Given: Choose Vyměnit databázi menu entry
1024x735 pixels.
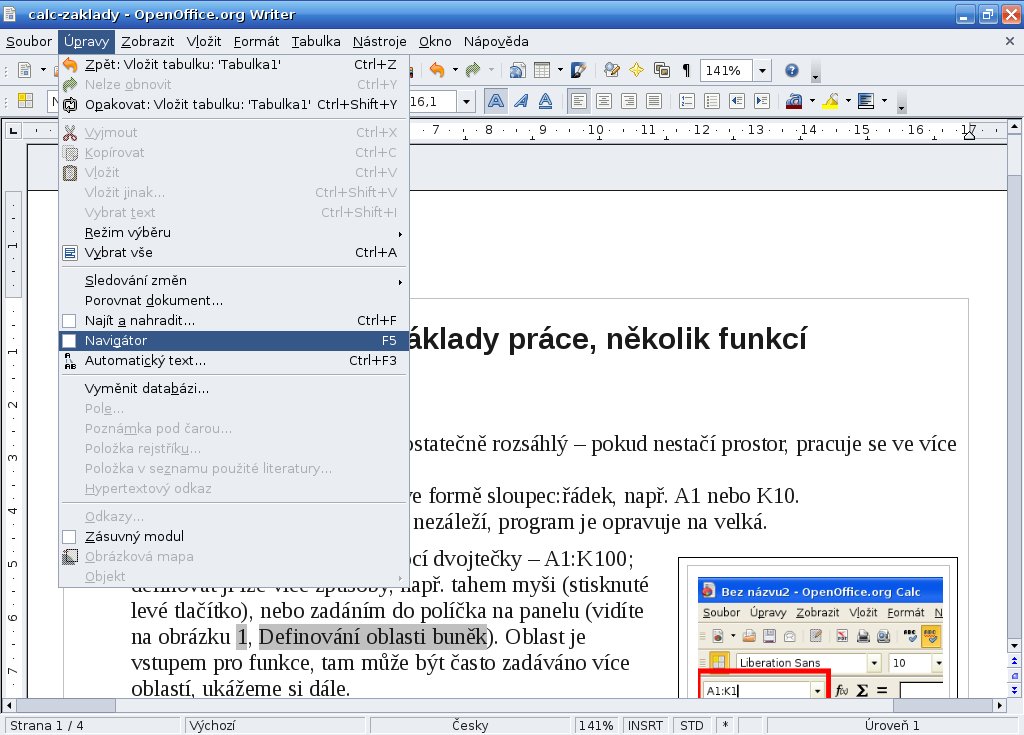Looking at the screenshot, I should pyautogui.click(x=234, y=388).
